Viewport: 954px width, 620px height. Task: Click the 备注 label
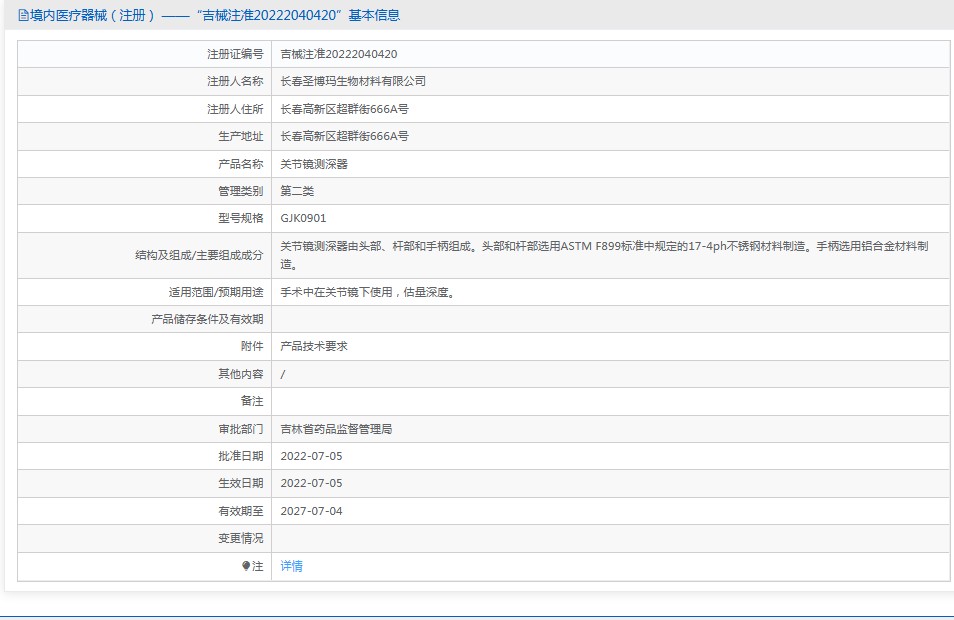[x=252, y=401]
